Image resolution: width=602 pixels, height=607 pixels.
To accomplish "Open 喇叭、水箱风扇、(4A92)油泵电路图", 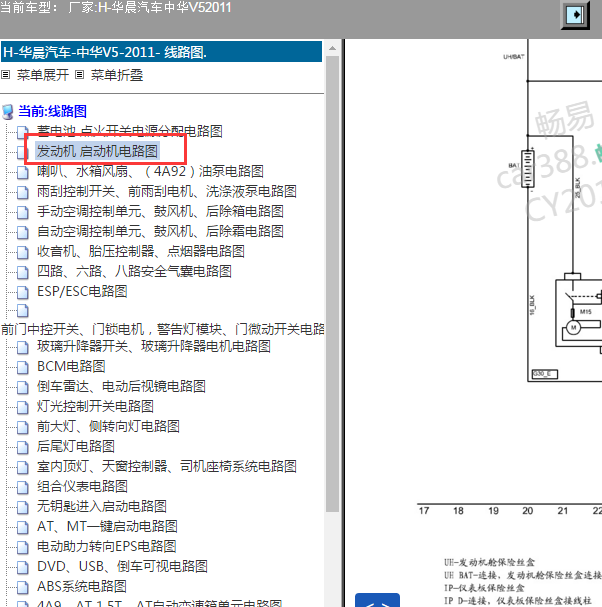I will (150, 171).
